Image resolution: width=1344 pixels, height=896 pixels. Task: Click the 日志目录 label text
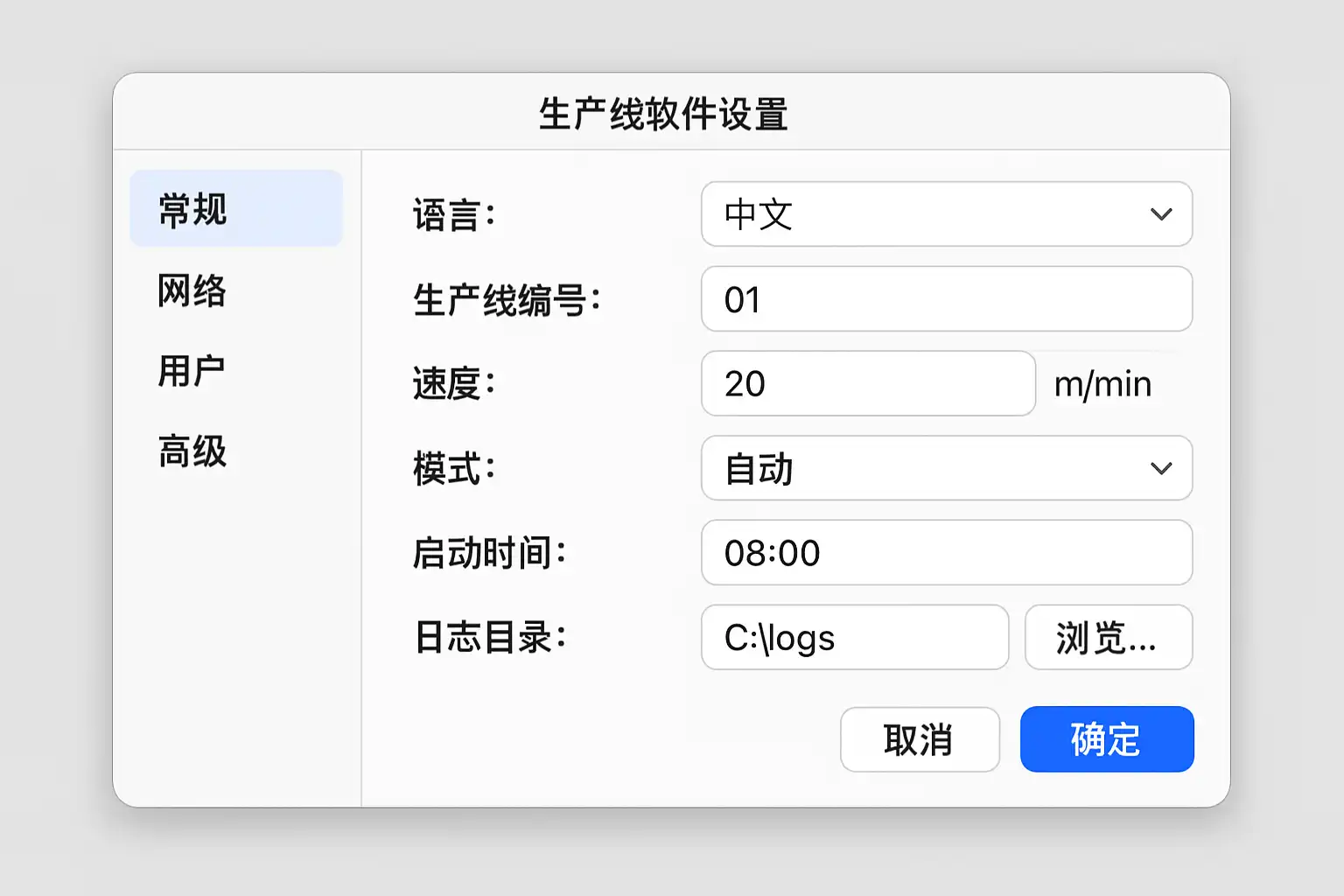coord(489,638)
